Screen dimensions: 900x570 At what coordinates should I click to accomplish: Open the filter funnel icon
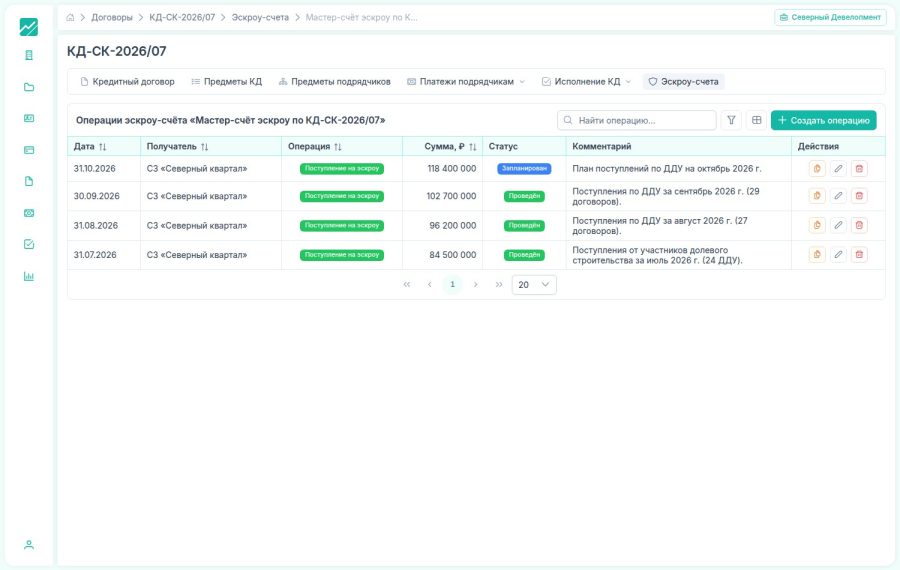[731, 120]
